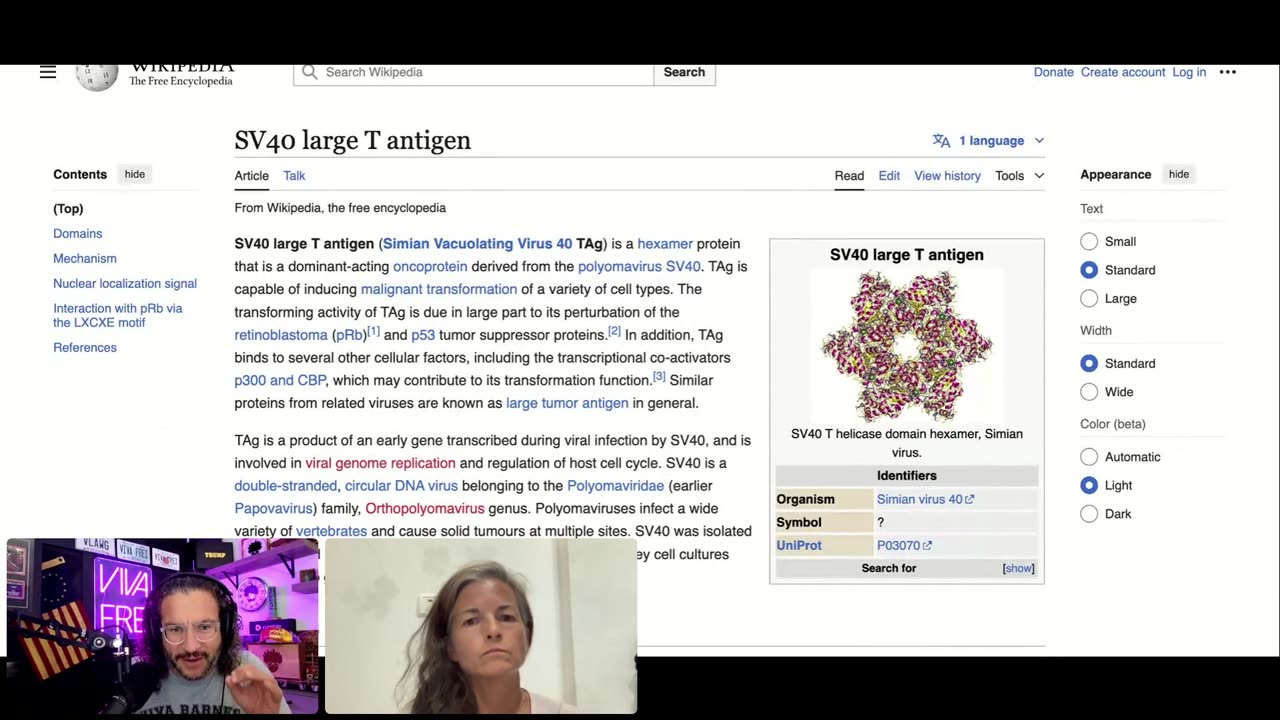Go to References section in contents

point(84,347)
